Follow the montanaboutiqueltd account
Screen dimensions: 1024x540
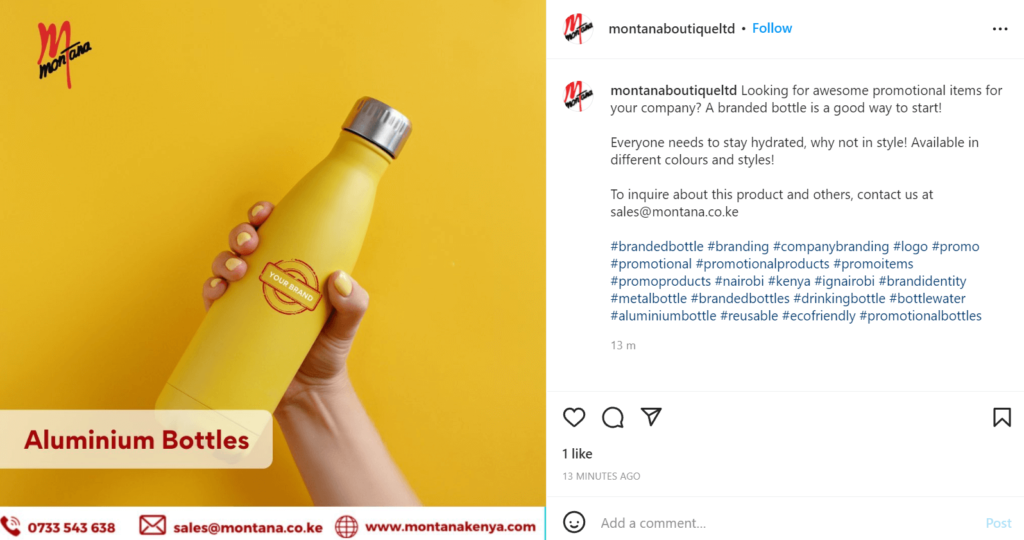[x=772, y=29]
